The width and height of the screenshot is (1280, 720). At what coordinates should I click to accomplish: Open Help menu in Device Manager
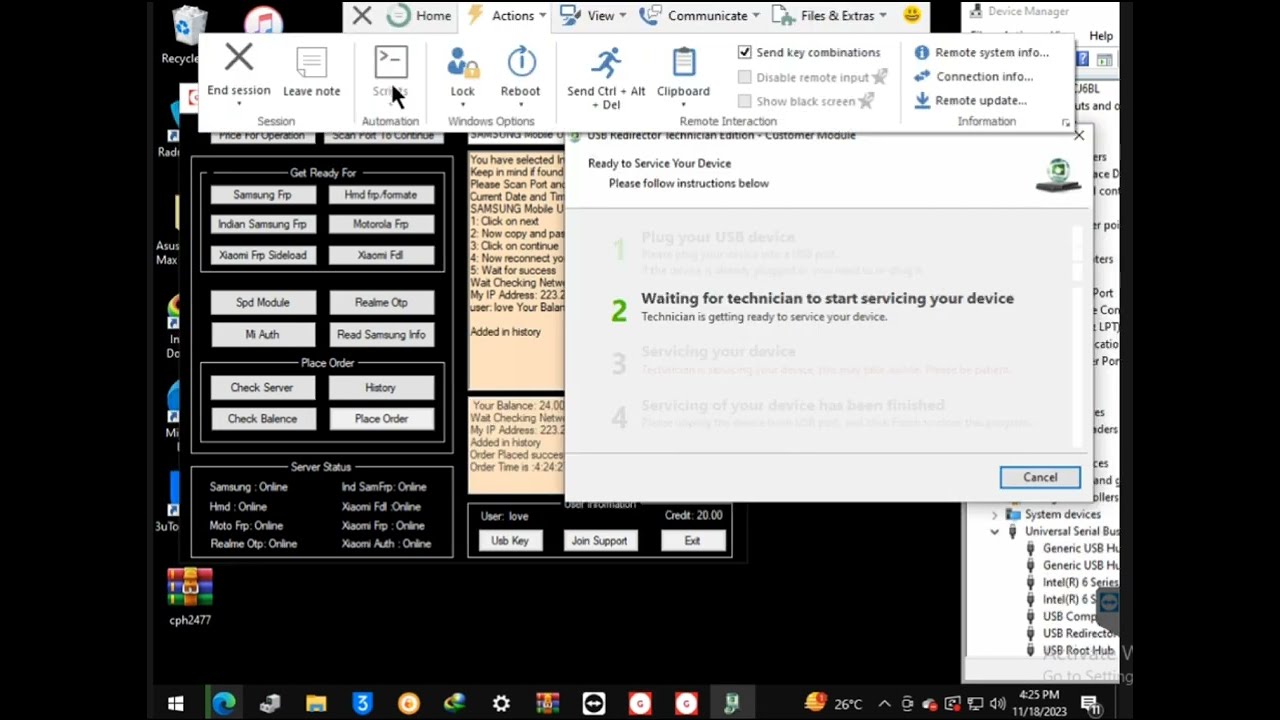tap(1101, 35)
